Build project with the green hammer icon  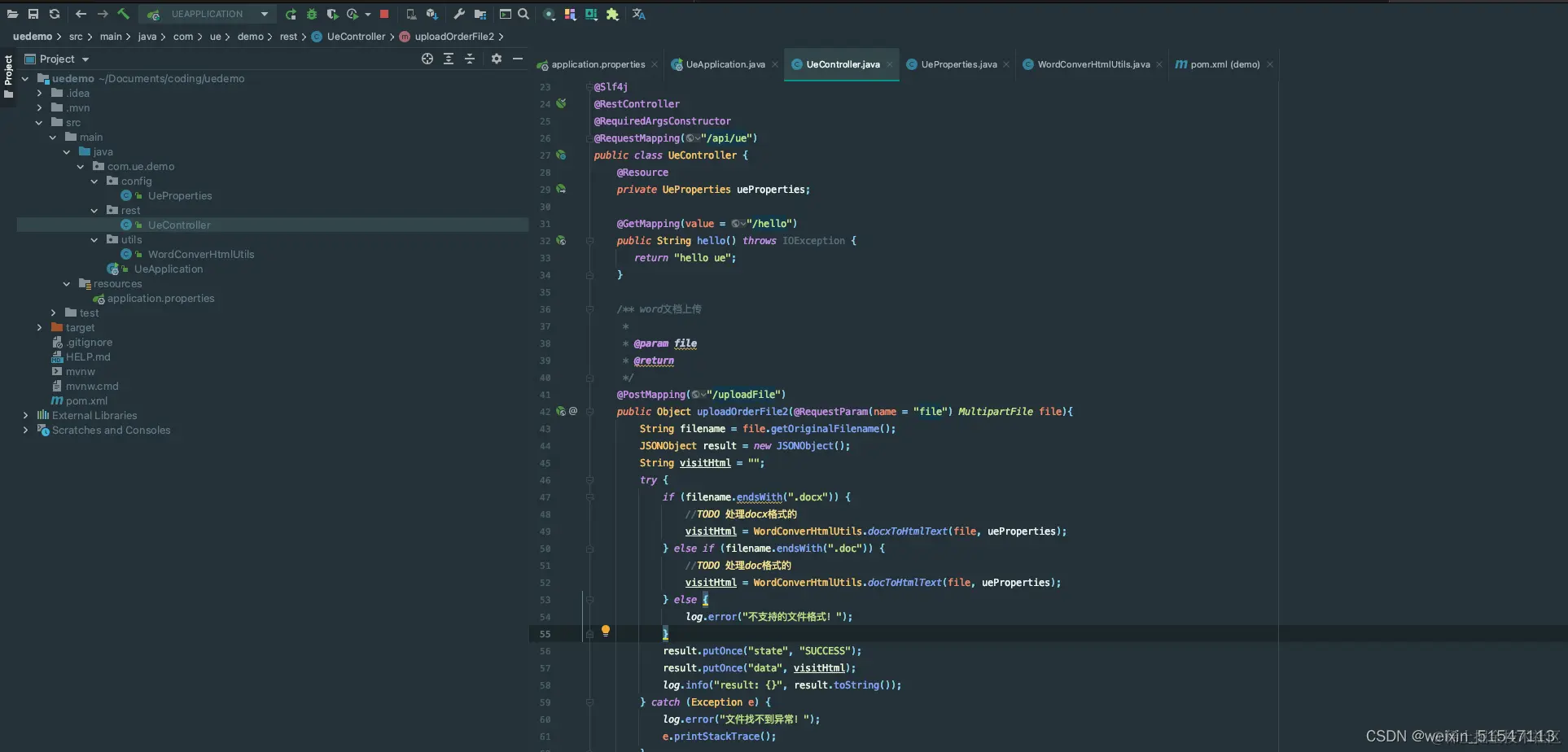click(x=124, y=14)
